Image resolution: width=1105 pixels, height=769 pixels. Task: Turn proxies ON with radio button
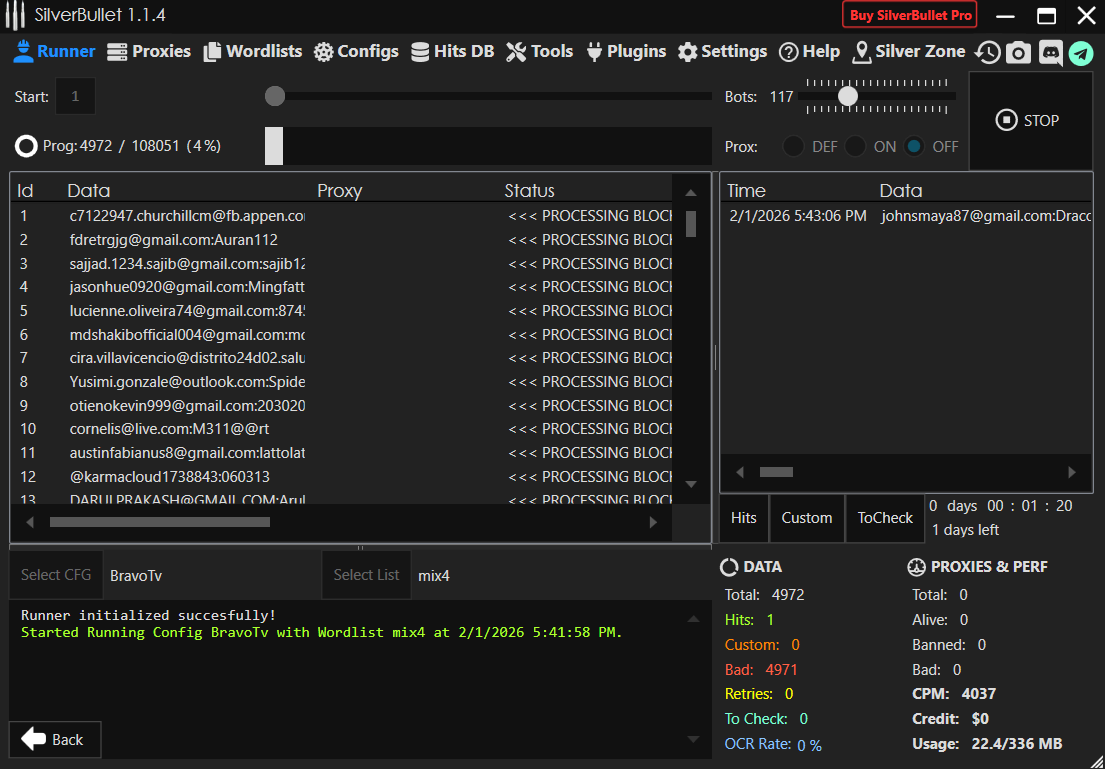(x=855, y=146)
